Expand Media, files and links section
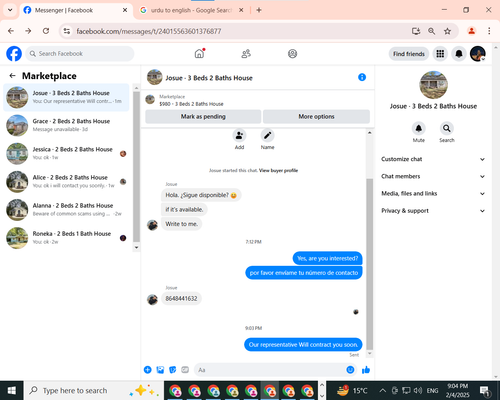The width and height of the screenshot is (500, 400). [433, 193]
